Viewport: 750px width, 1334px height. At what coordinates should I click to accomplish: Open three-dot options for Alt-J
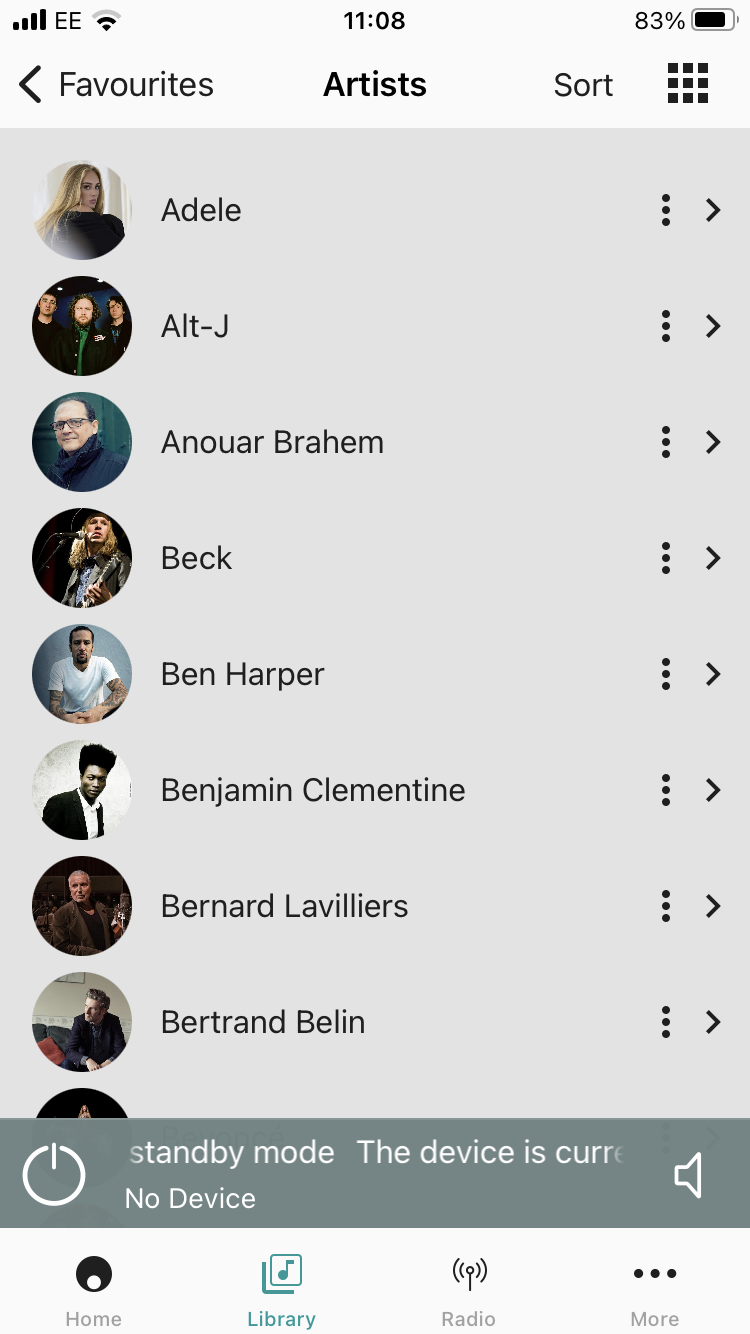[666, 326]
